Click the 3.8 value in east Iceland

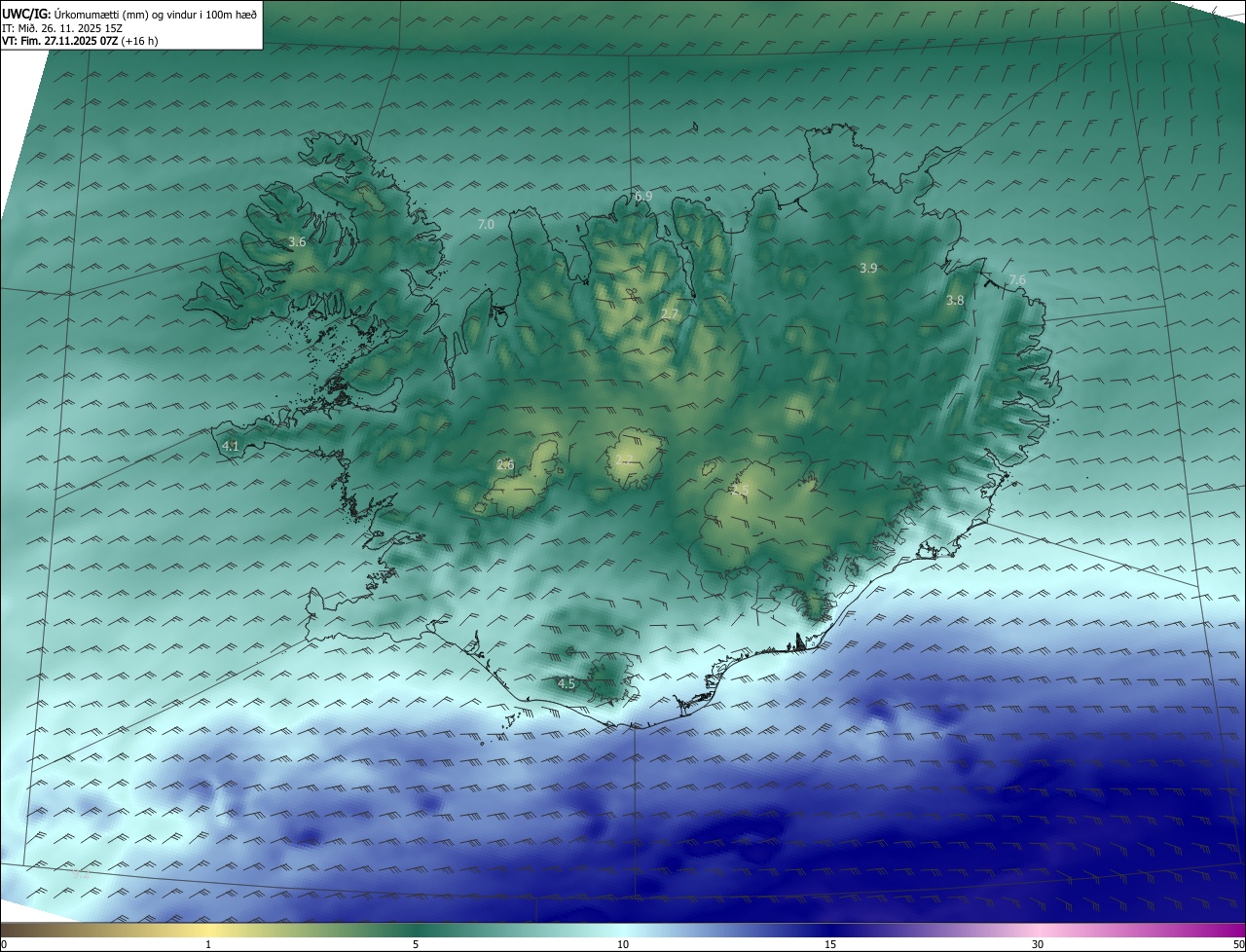pyautogui.click(x=955, y=301)
